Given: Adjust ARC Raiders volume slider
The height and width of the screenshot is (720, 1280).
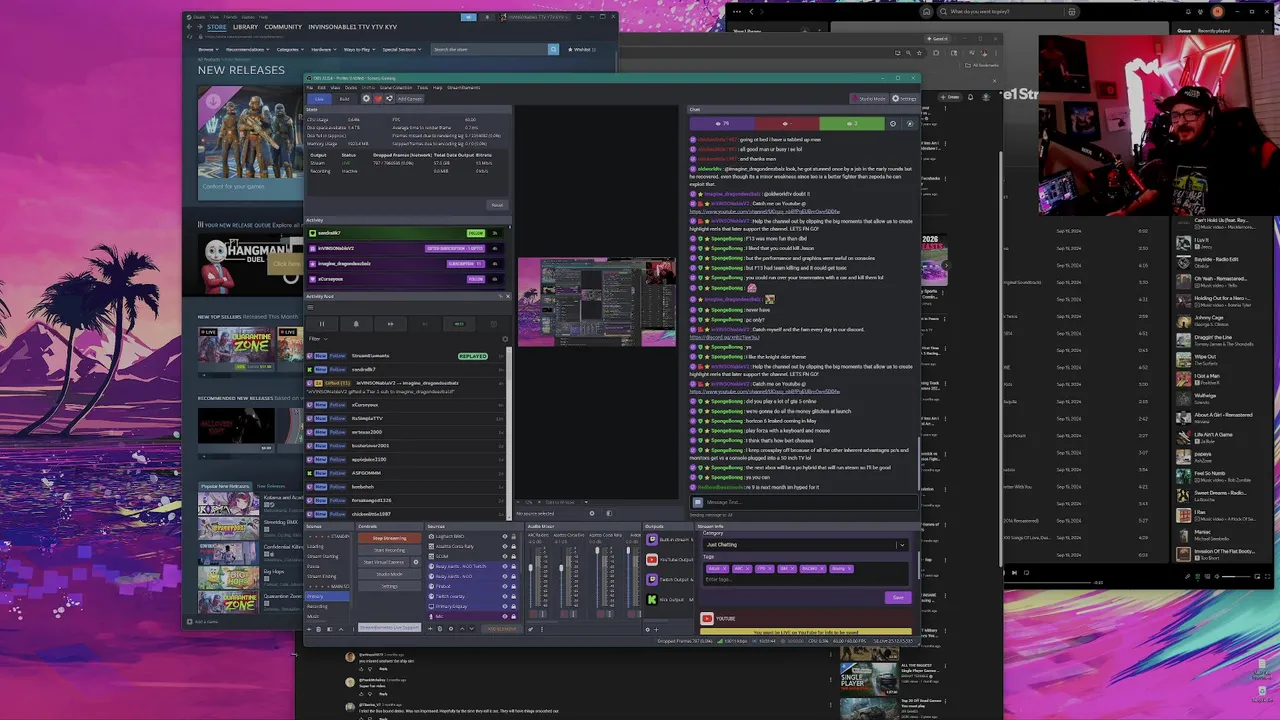Looking at the screenshot, I should pyautogui.click(x=531, y=567).
